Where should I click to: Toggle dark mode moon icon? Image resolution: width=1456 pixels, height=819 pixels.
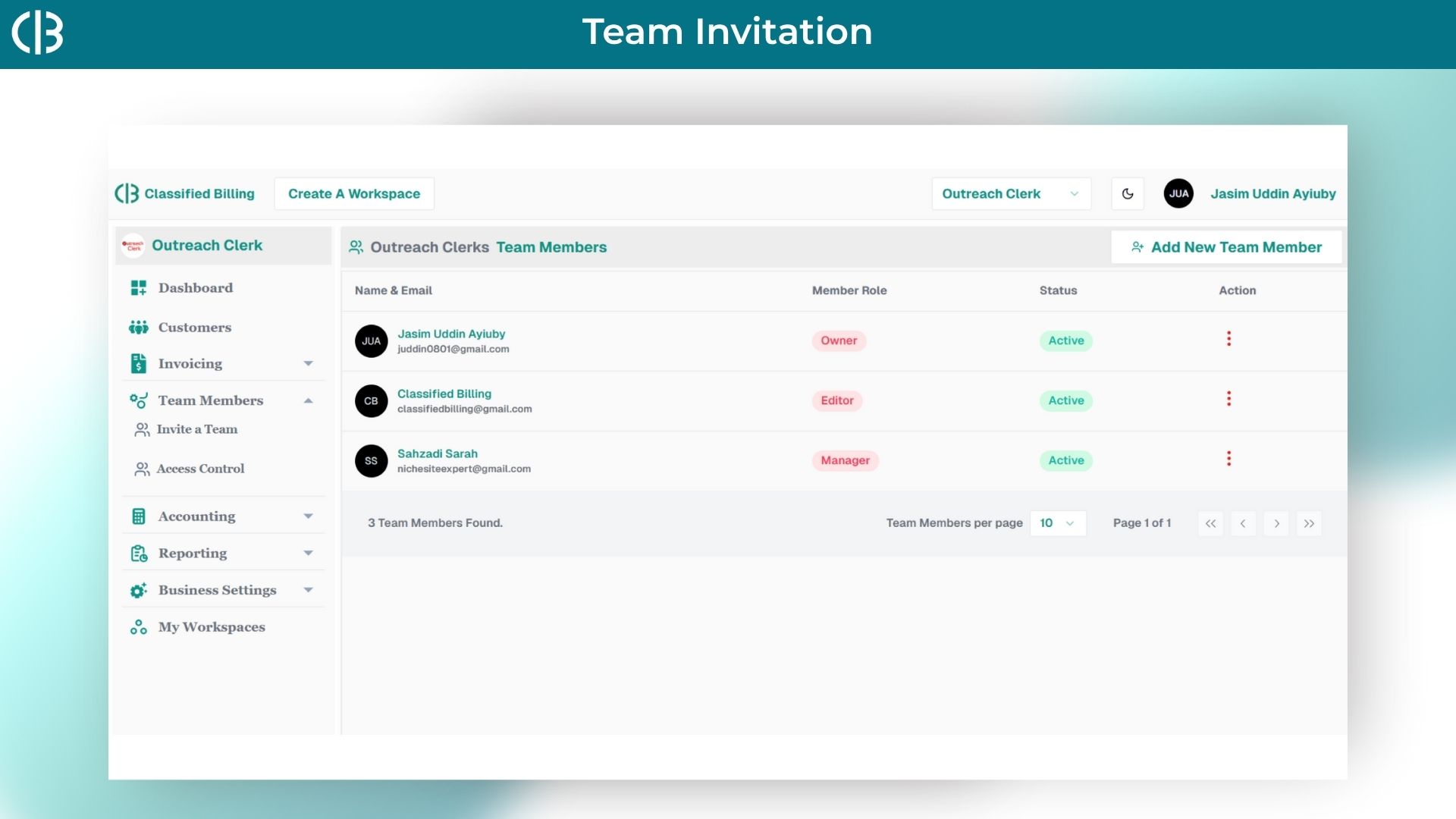click(x=1128, y=193)
